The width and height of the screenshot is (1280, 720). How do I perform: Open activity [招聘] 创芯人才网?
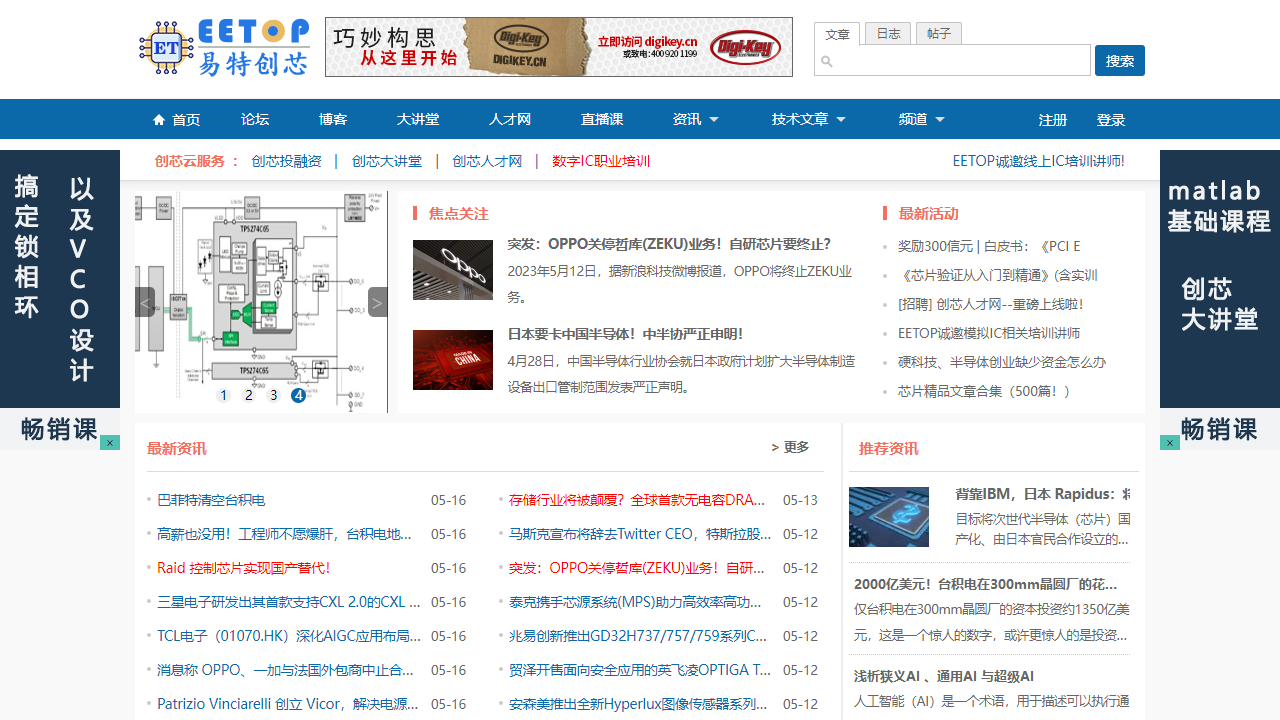[x=990, y=304]
